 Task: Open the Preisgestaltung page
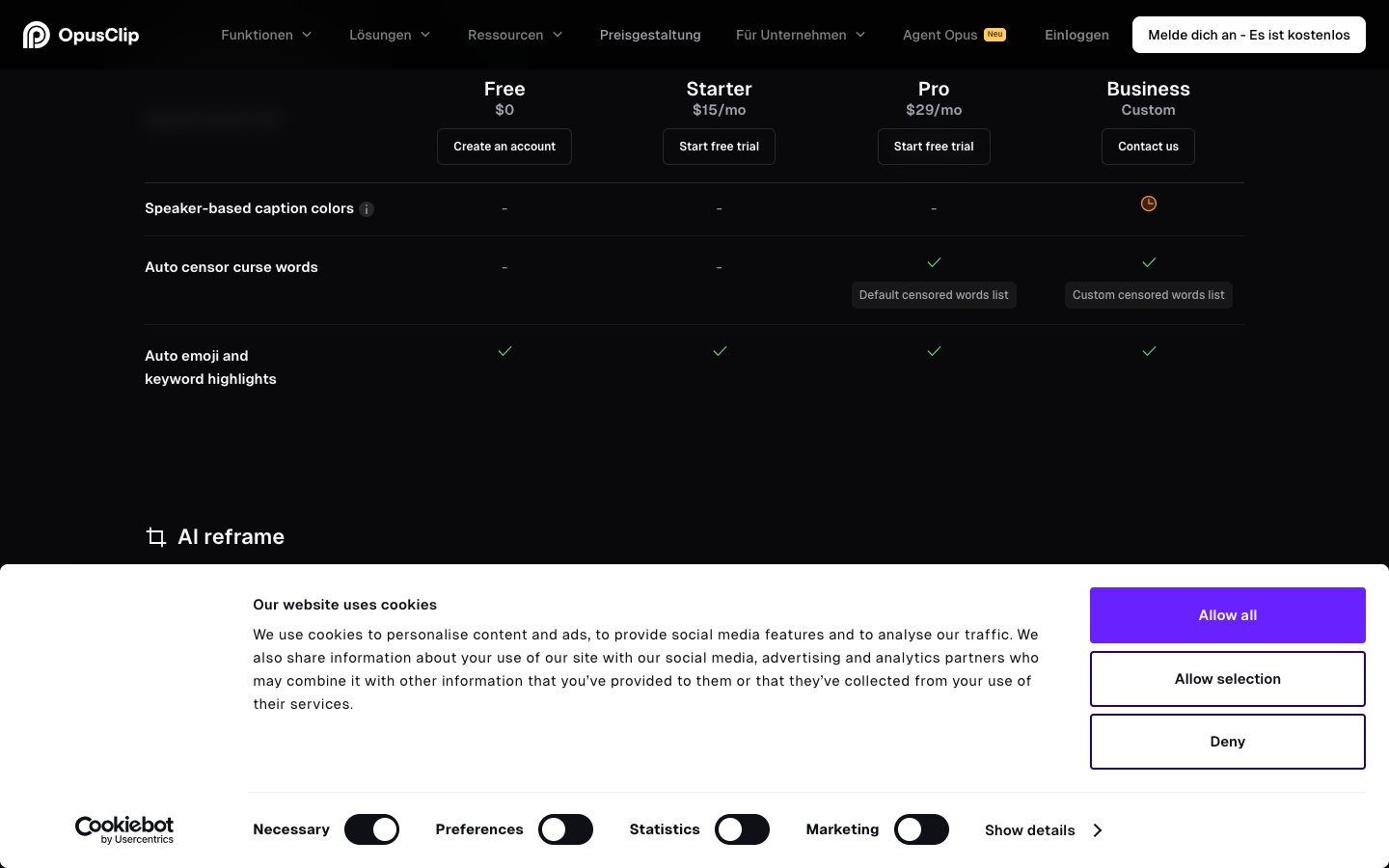(x=650, y=35)
